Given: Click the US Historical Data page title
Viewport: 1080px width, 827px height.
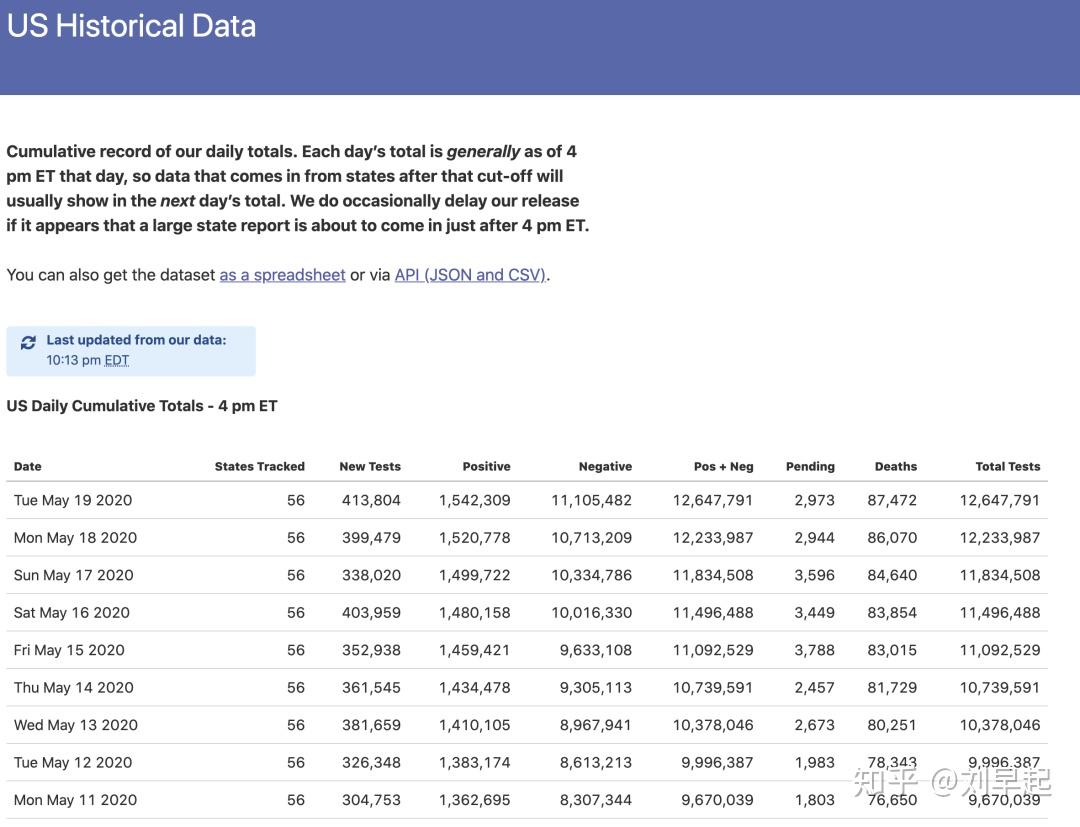Looking at the screenshot, I should pos(131,26).
